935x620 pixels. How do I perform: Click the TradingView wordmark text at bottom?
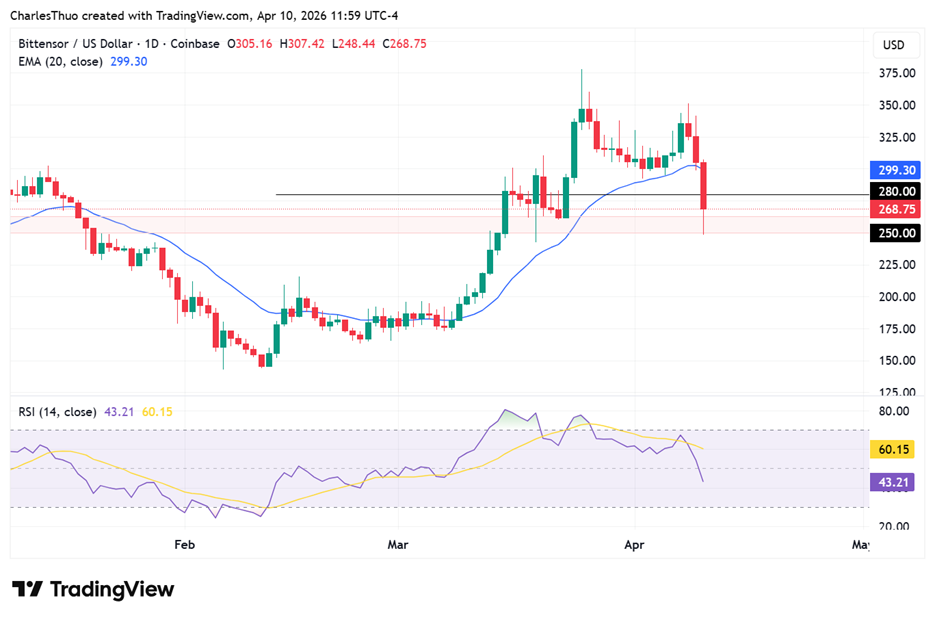click(112, 590)
